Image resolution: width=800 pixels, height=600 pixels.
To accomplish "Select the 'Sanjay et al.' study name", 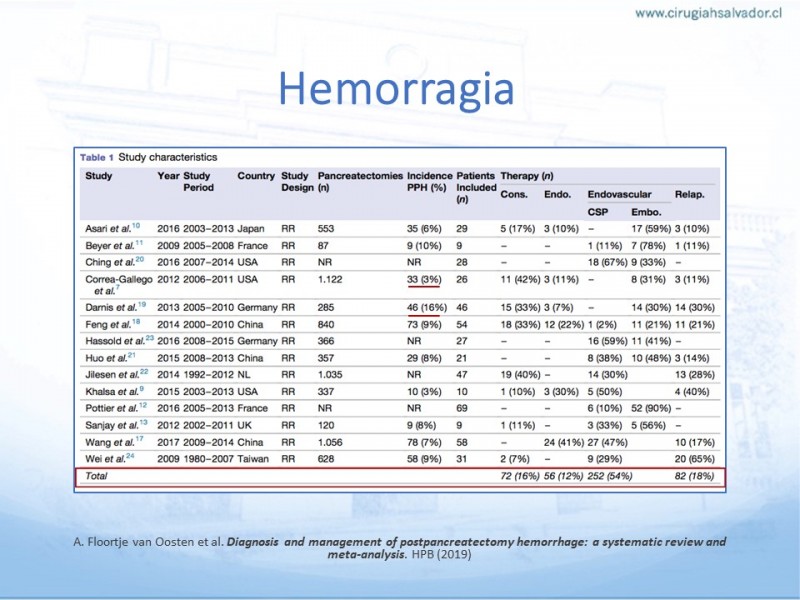I will (x=112, y=425).
